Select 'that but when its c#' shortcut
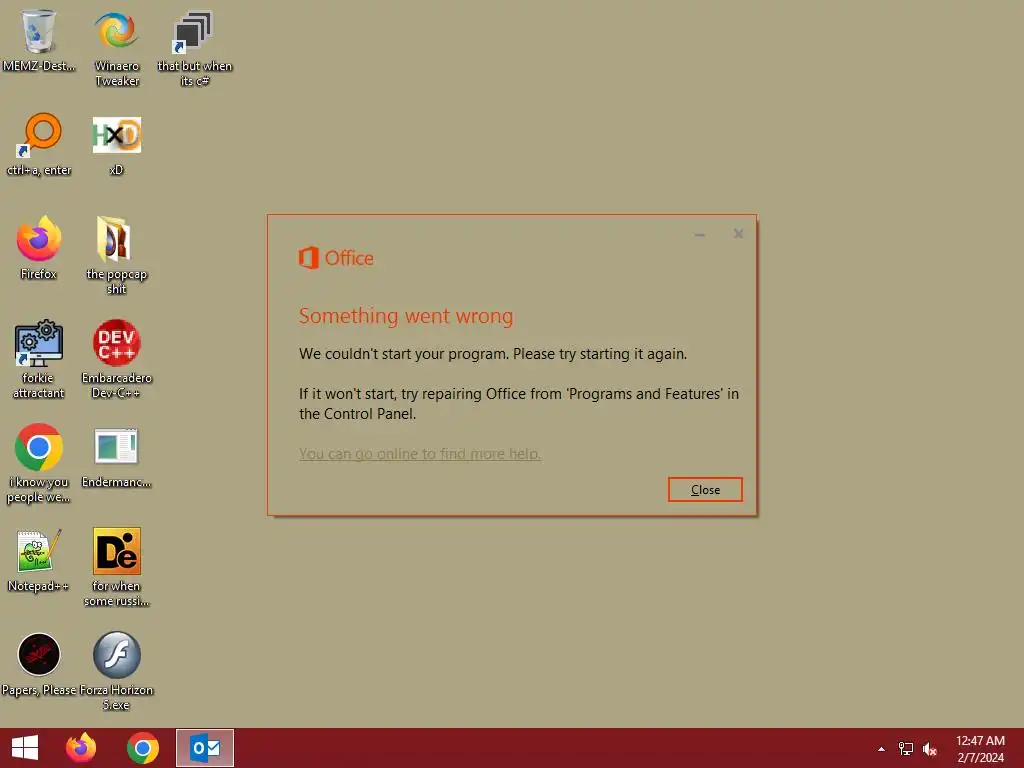Screen dimensions: 1024x768 tap(195, 48)
